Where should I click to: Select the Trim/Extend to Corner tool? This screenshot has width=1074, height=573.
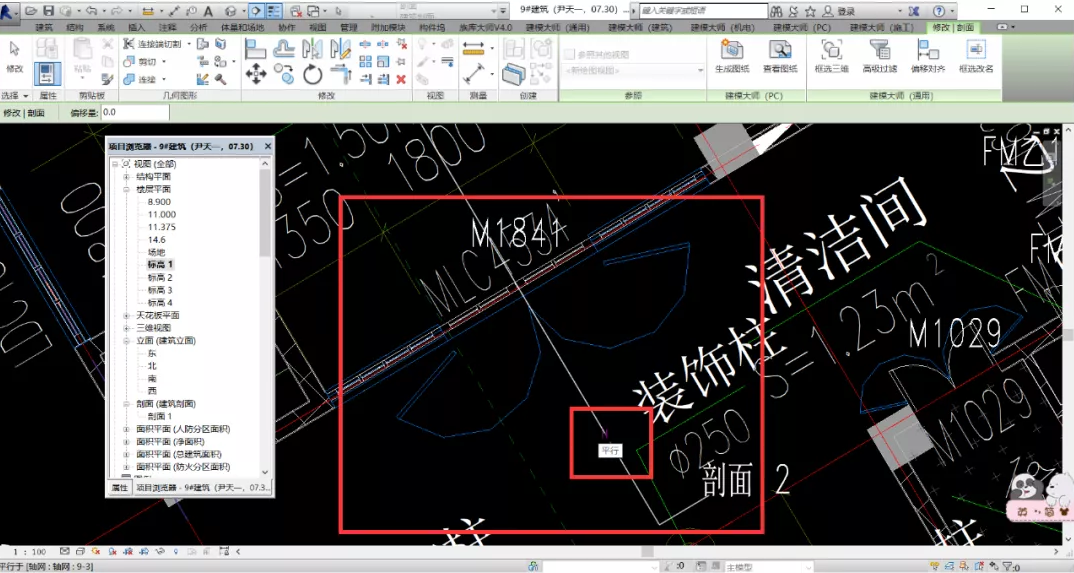tap(340, 74)
